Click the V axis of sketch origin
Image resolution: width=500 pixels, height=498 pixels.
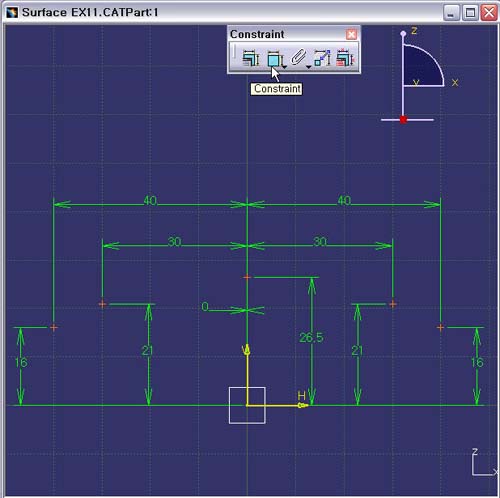tap(247, 377)
